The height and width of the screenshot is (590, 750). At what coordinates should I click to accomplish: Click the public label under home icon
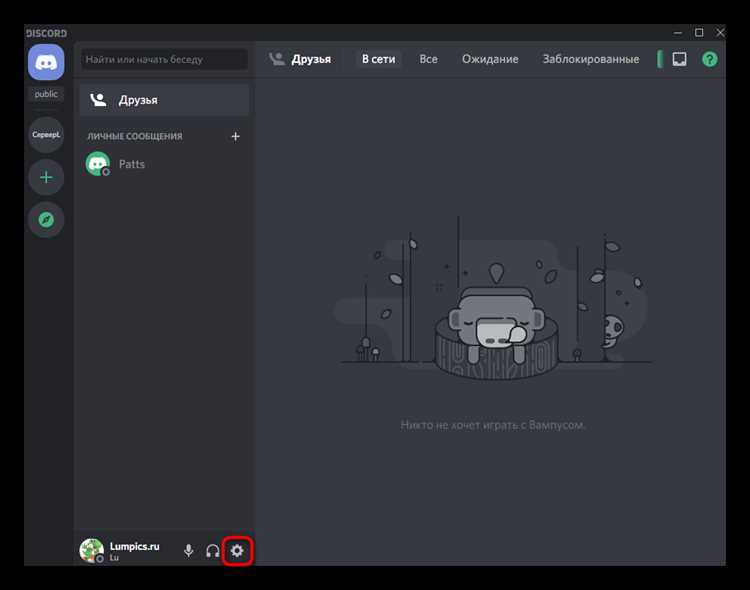46,94
